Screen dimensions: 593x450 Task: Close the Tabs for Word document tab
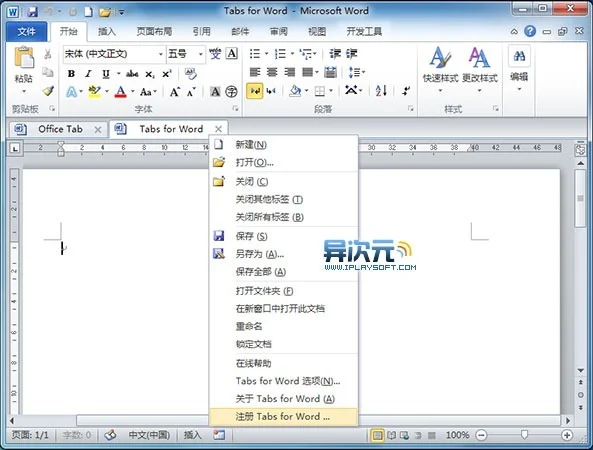point(218,129)
